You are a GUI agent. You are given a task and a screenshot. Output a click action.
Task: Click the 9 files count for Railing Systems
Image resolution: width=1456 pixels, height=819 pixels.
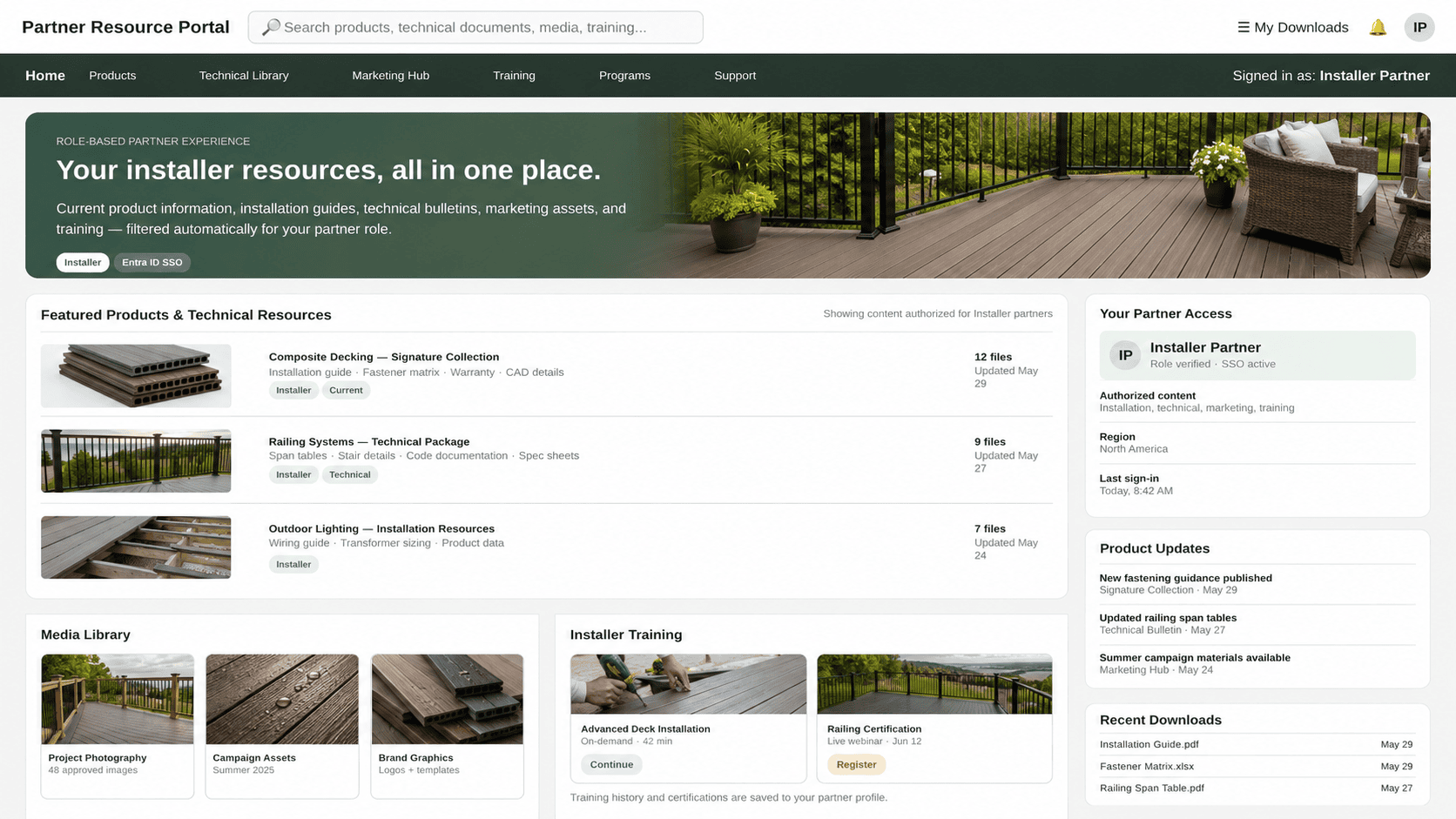tap(990, 441)
